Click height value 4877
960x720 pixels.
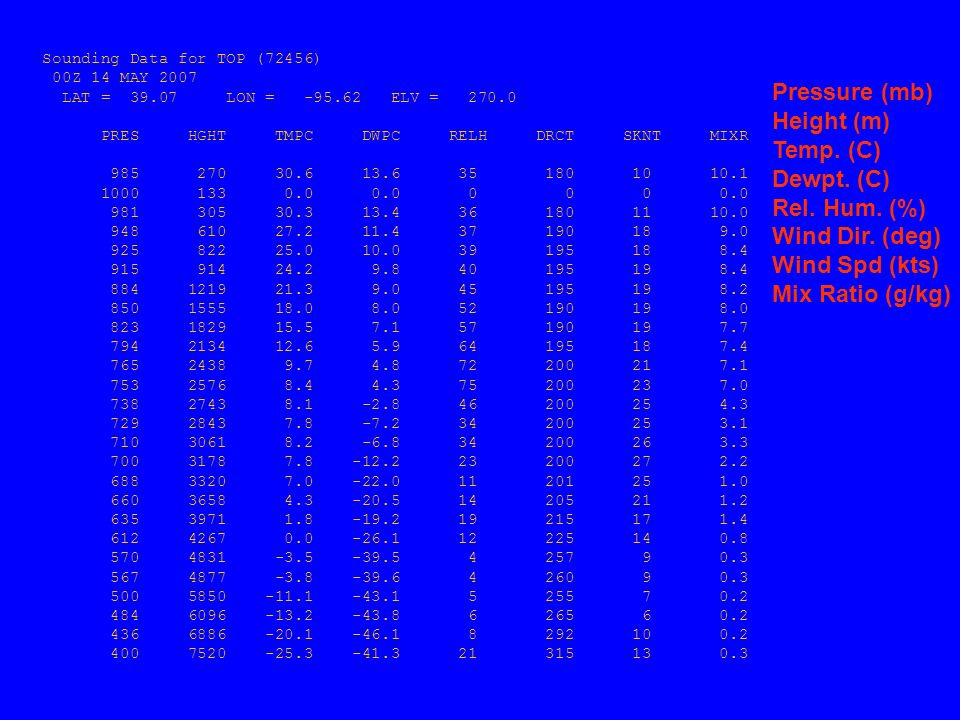tap(207, 577)
